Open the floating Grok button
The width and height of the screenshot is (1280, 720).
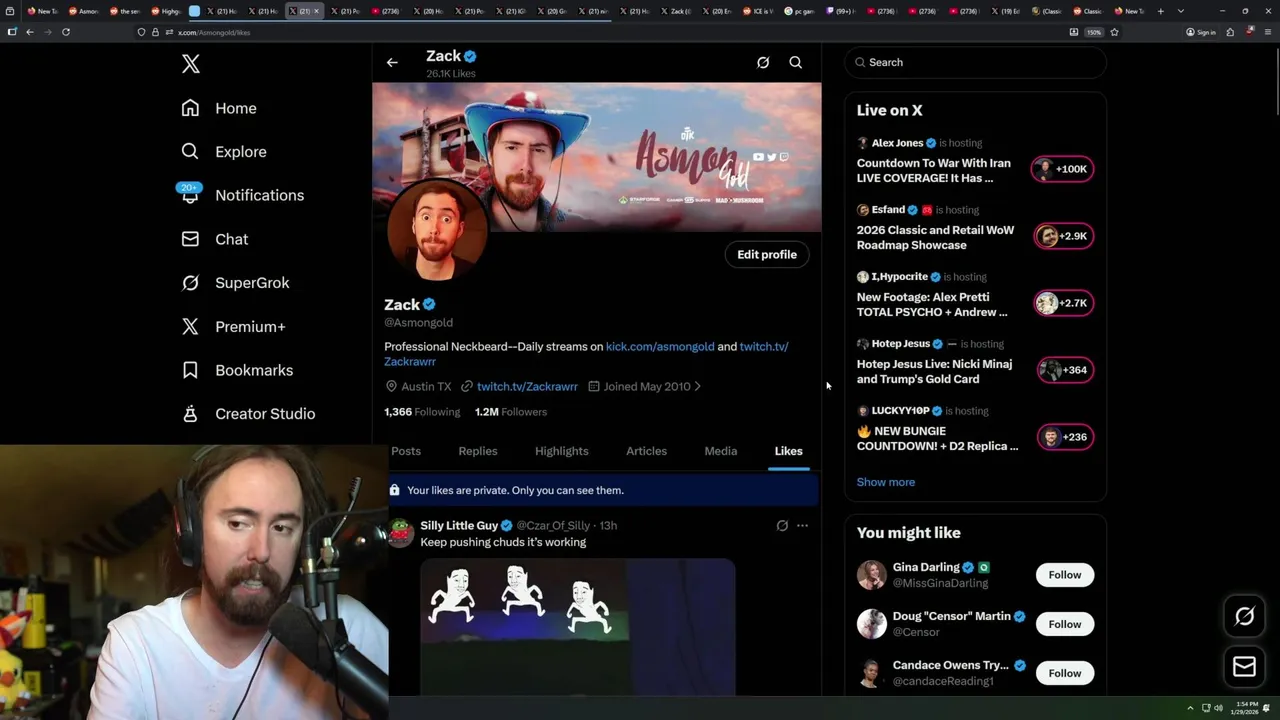click(x=1244, y=617)
